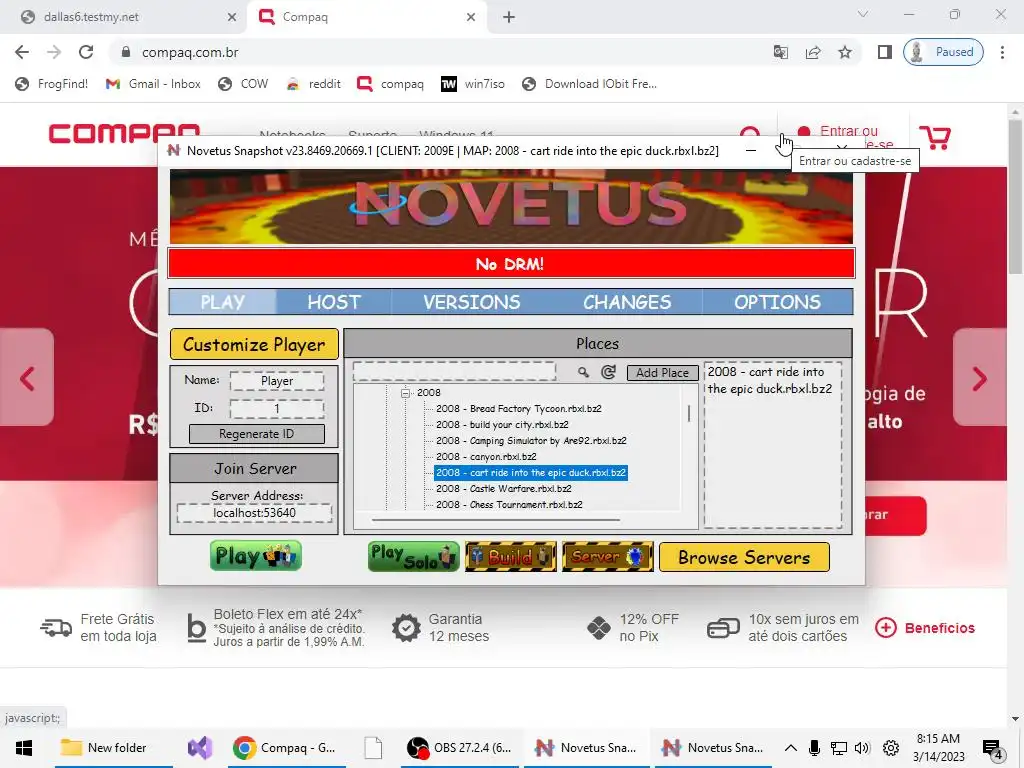Open the VERSIONS tab
Viewport: 1024px width, 768px height.
click(472, 302)
